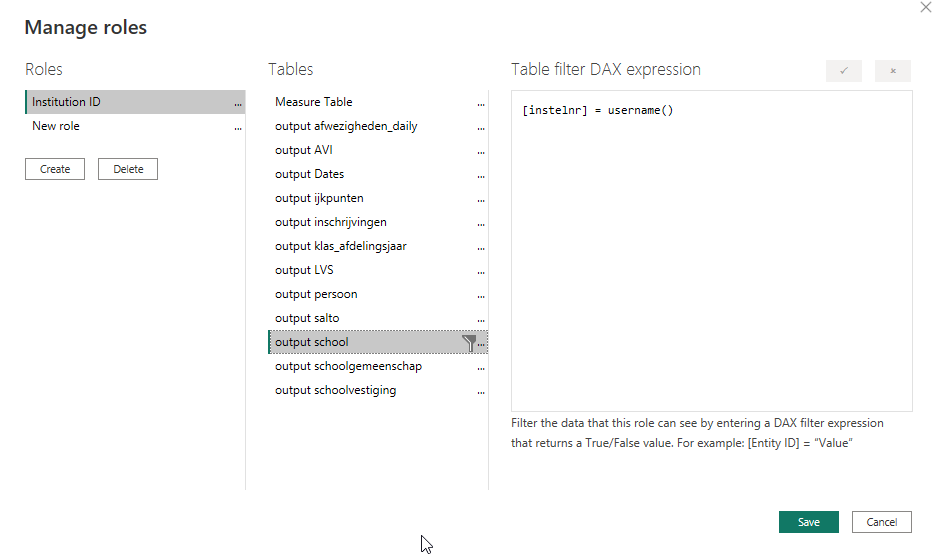Screen dimensions: 935x558
Task: Cancel the Manage roles dialog
Action: (881, 522)
